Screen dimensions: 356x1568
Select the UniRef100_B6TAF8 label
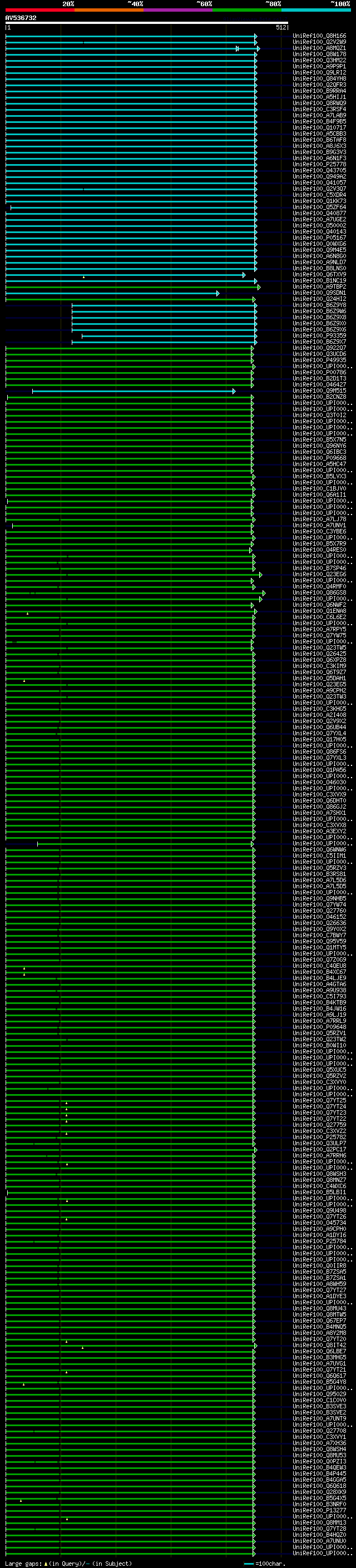coord(319,140)
